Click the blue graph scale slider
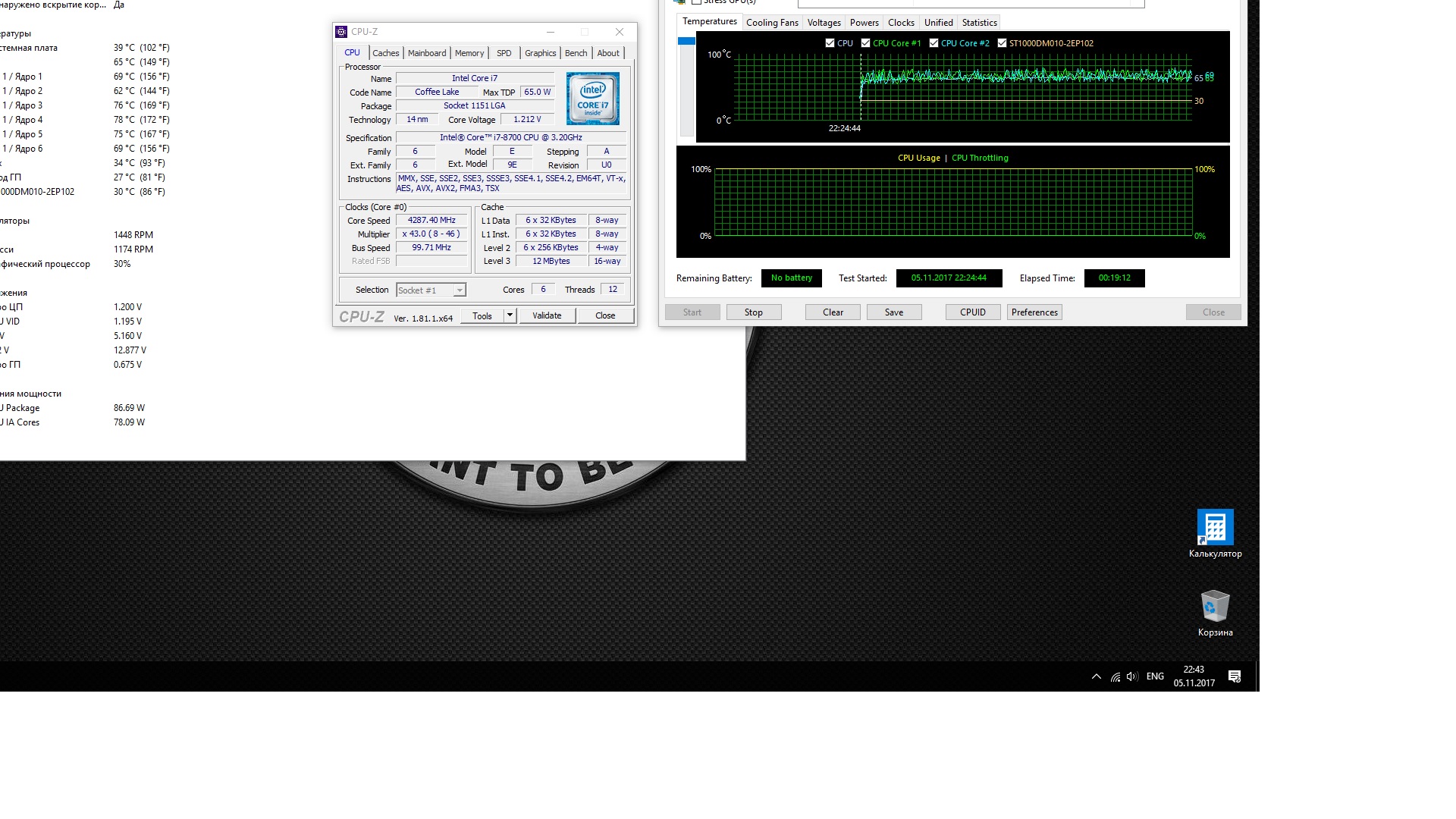 pyautogui.click(x=687, y=41)
